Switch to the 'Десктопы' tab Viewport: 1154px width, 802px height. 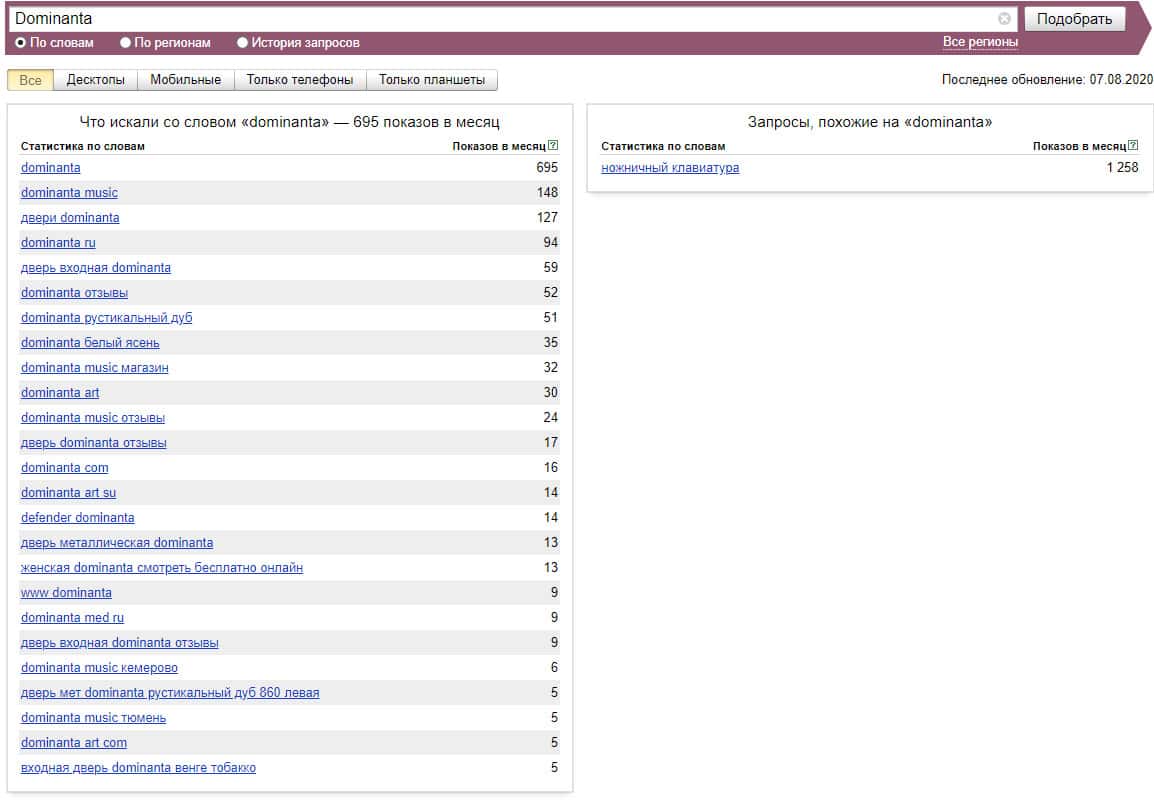(x=96, y=80)
